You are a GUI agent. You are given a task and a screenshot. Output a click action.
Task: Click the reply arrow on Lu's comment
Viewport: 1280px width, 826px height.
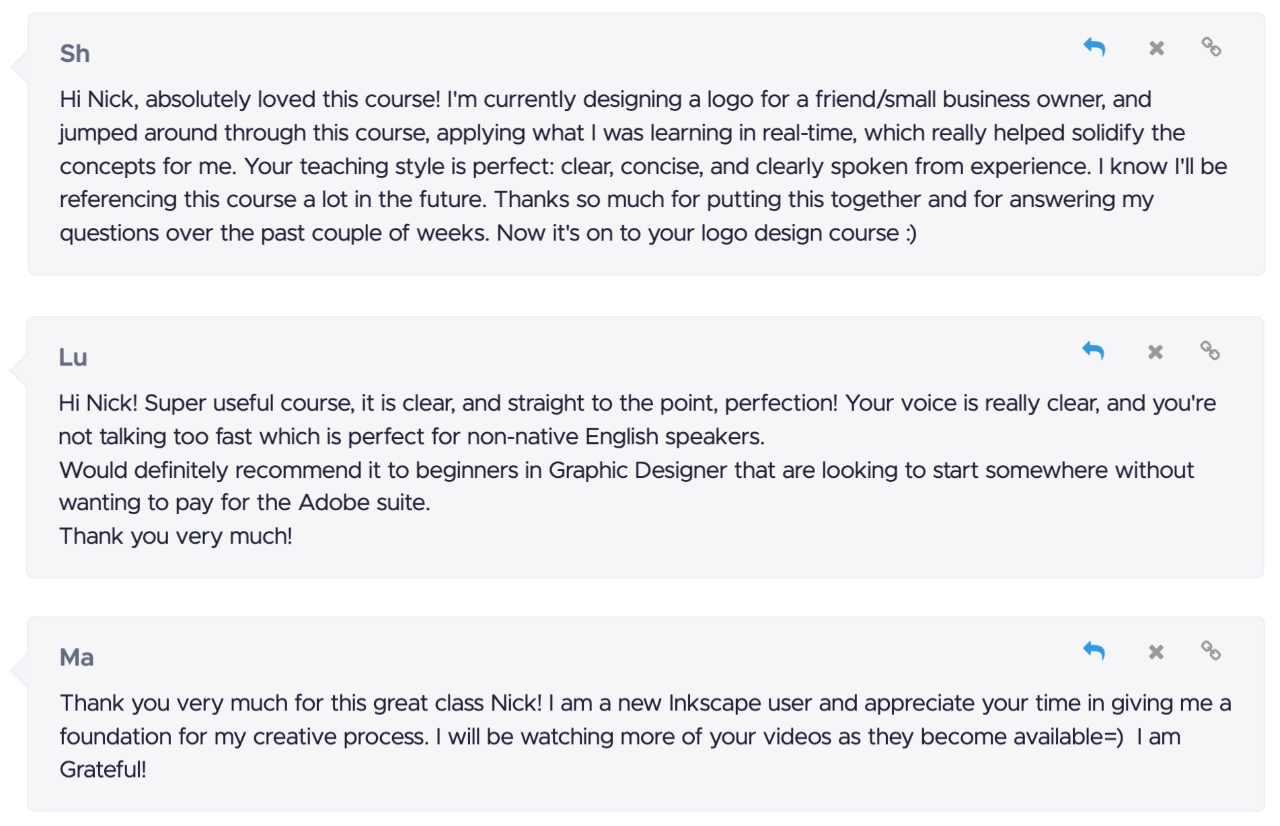(1093, 351)
